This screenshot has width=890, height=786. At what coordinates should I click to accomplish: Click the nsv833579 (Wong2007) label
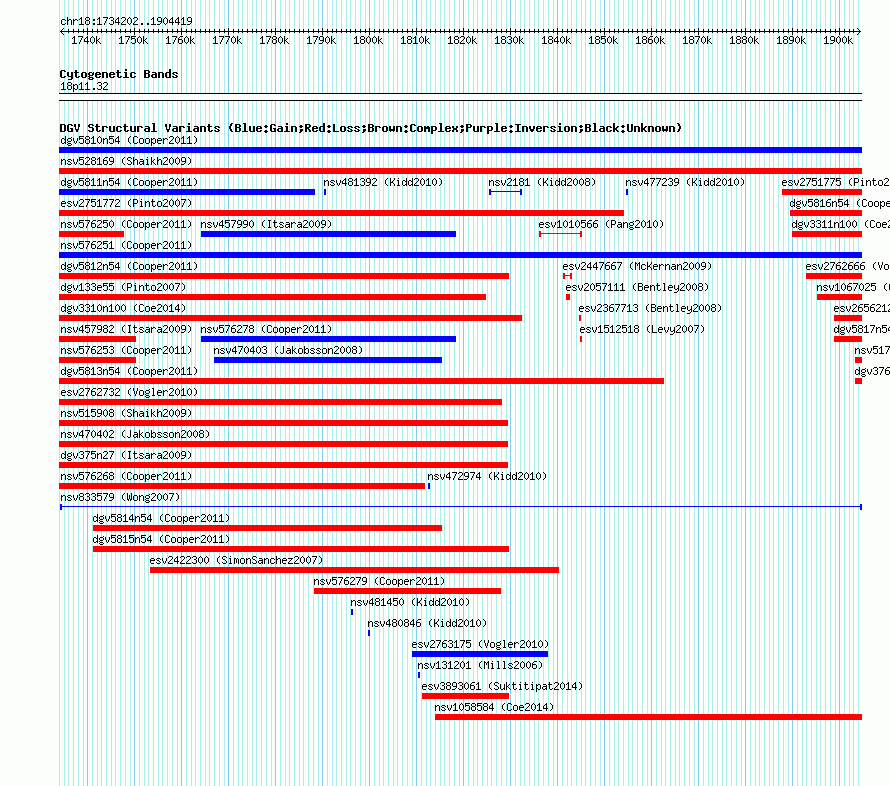[x=120, y=497]
